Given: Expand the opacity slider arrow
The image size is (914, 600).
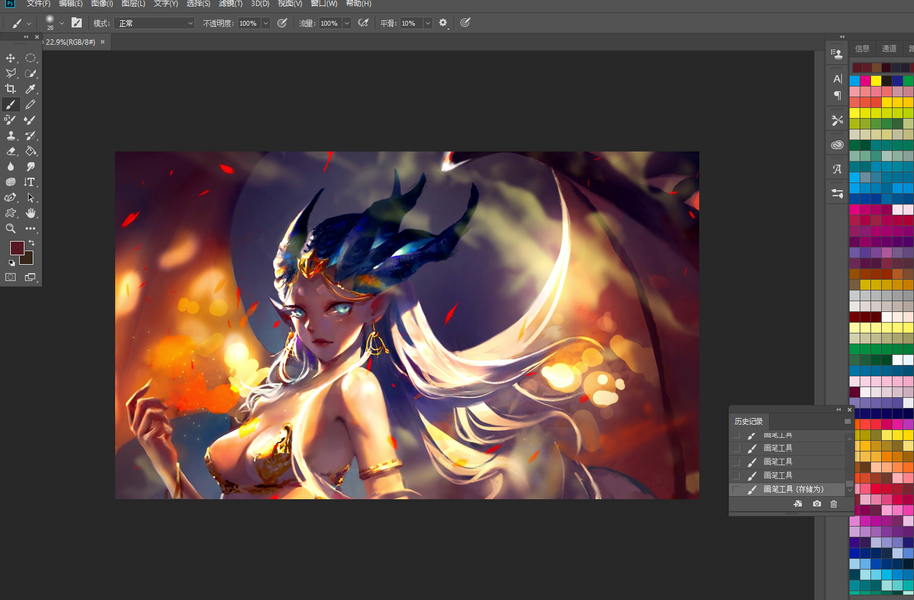Looking at the screenshot, I should [x=266, y=23].
